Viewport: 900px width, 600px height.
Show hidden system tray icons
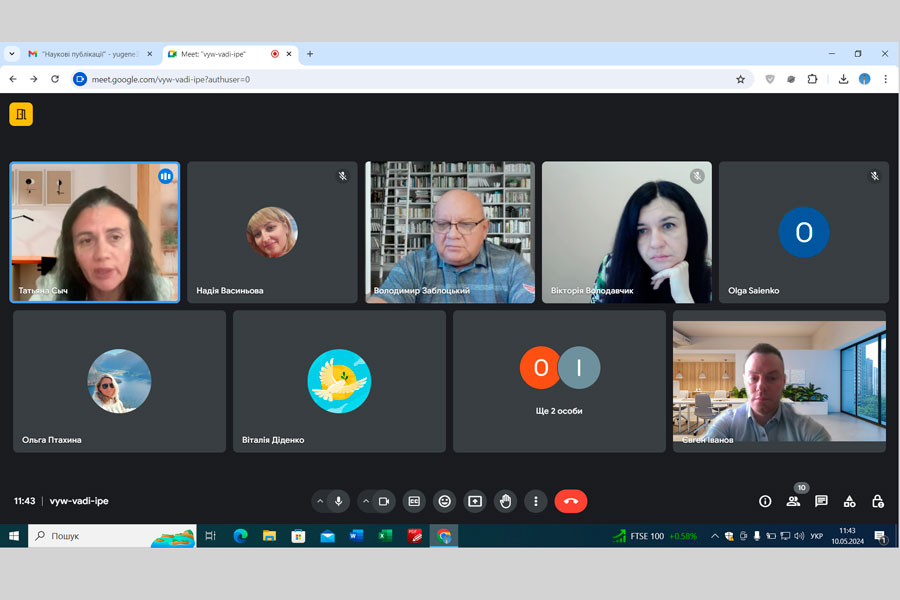[715, 536]
